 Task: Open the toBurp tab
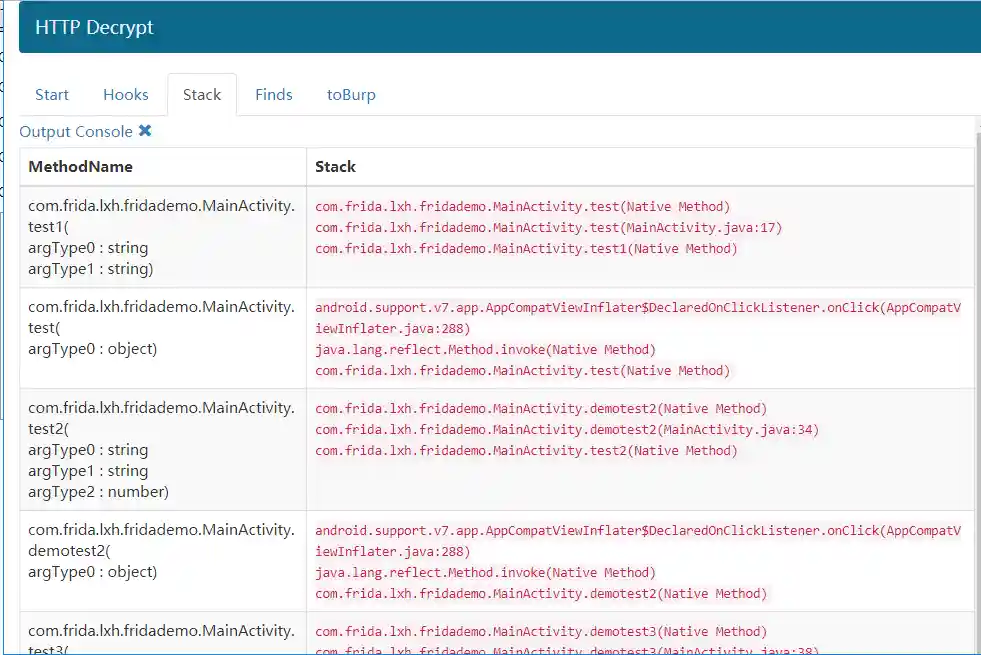coord(351,95)
